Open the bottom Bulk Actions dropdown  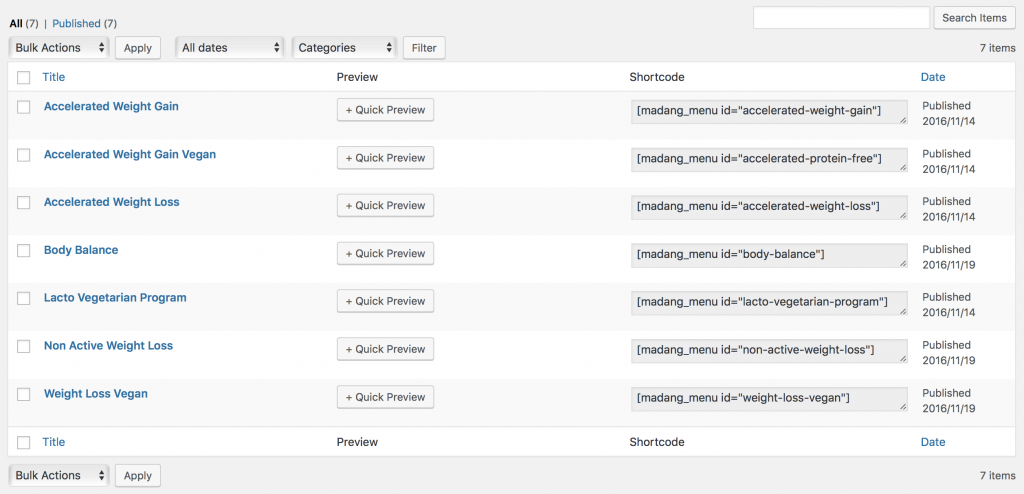[x=59, y=475]
